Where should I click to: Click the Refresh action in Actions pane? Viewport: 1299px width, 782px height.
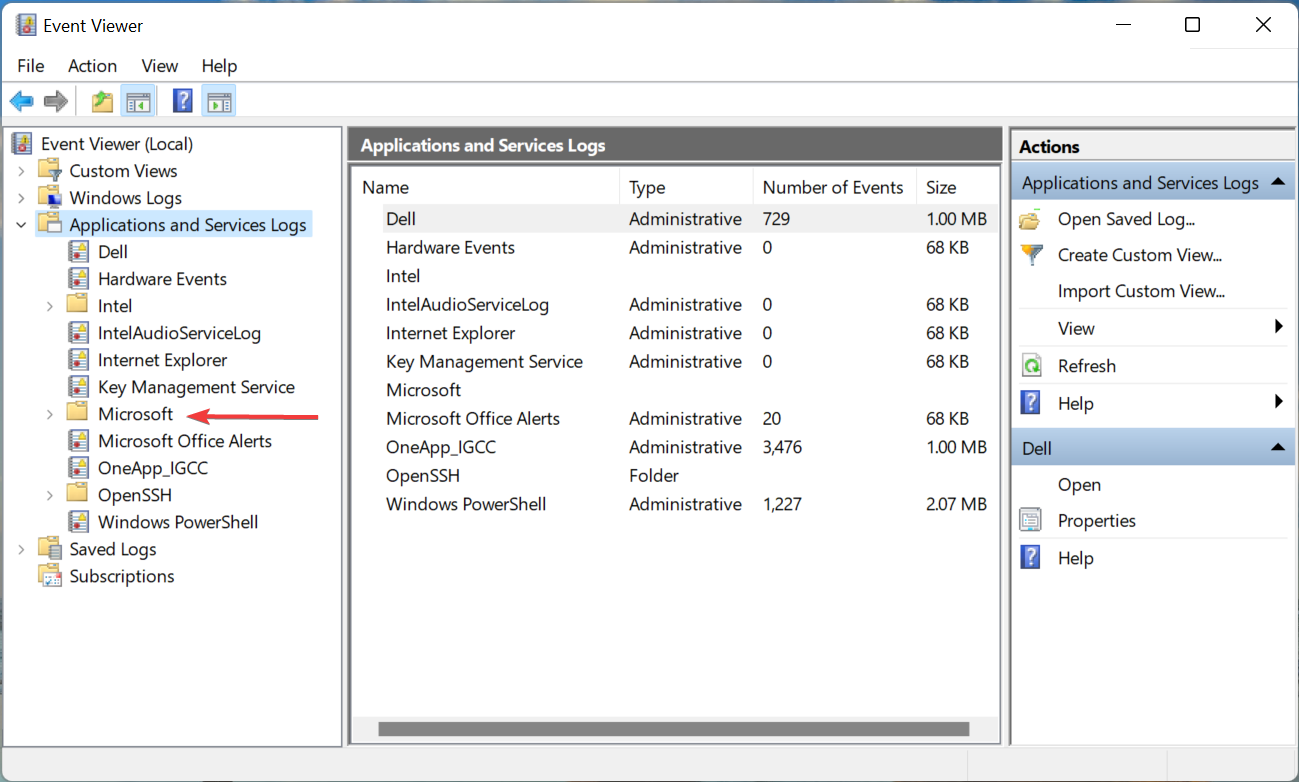pos(1086,366)
